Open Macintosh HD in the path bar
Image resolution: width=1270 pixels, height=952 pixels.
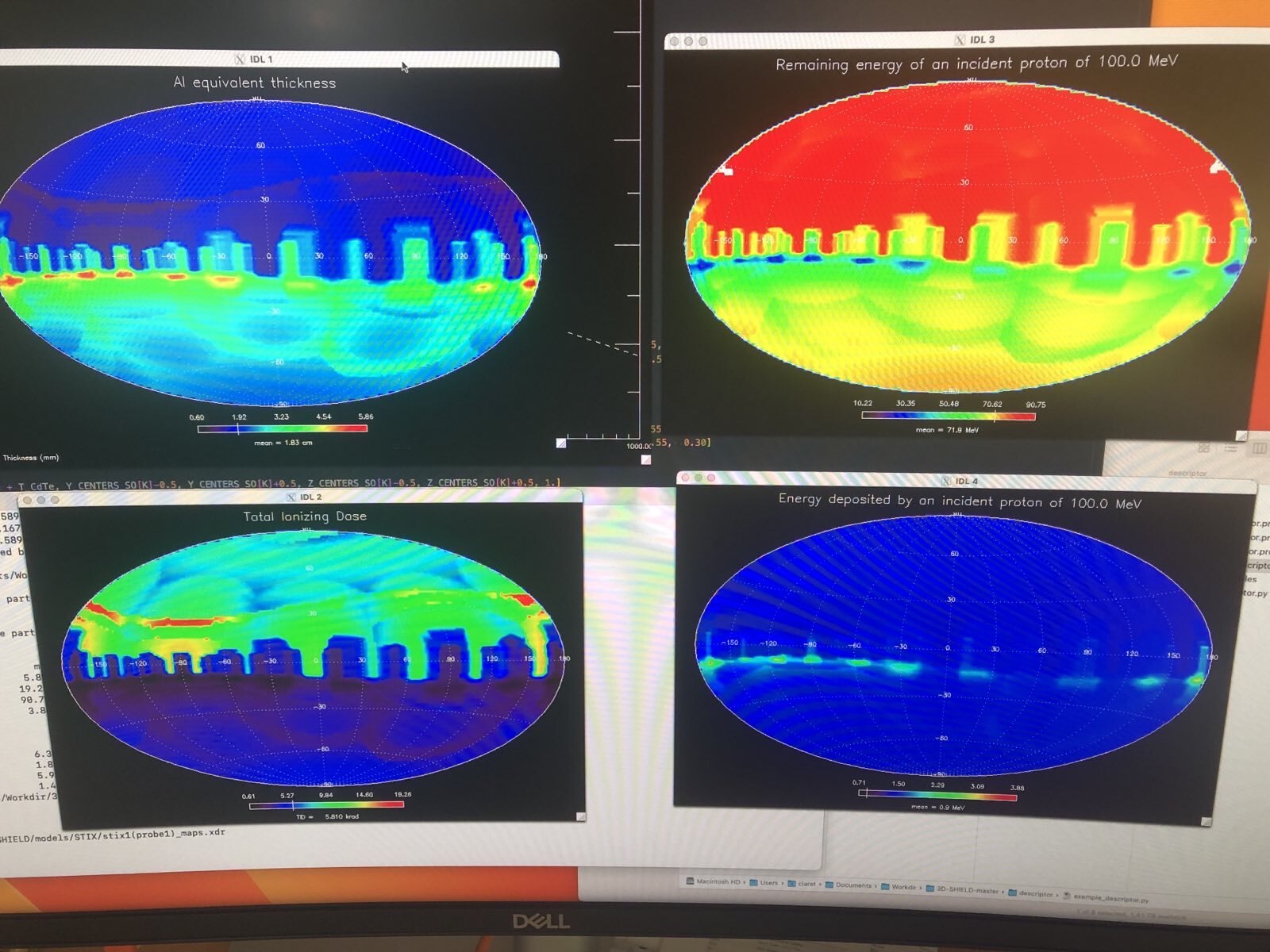coord(718,882)
